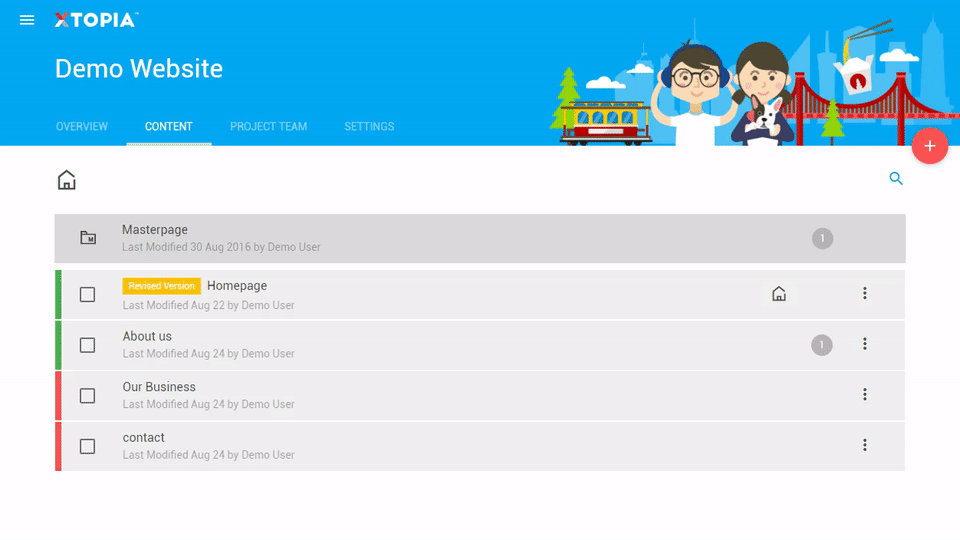Check the Our Business checkbox
960x540 pixels.
coord(88,396)
